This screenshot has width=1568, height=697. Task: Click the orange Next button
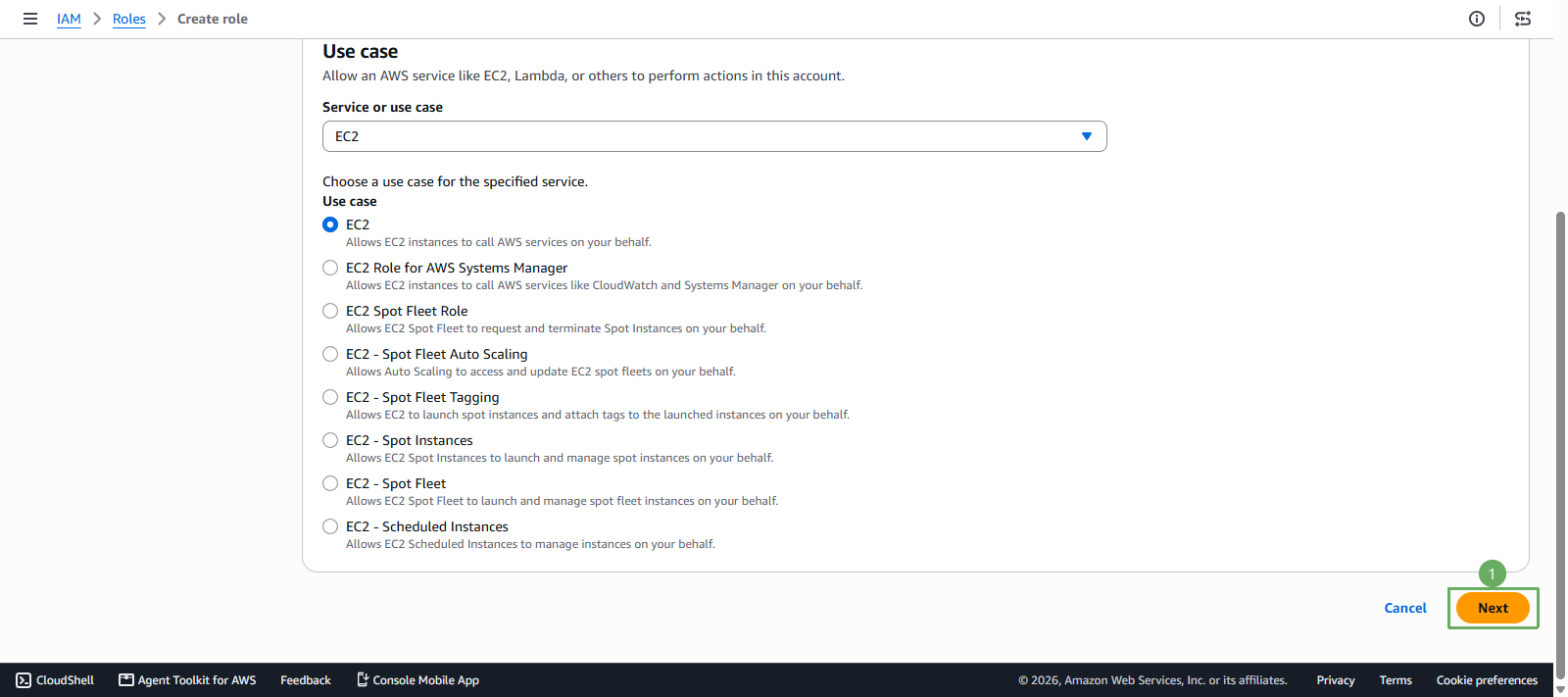point(1493,608)
